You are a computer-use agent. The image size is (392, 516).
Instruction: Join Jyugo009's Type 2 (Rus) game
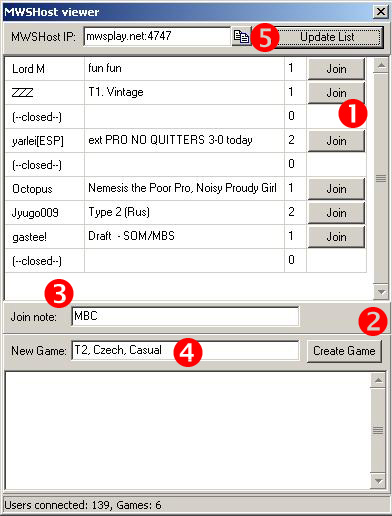(336, 213)
